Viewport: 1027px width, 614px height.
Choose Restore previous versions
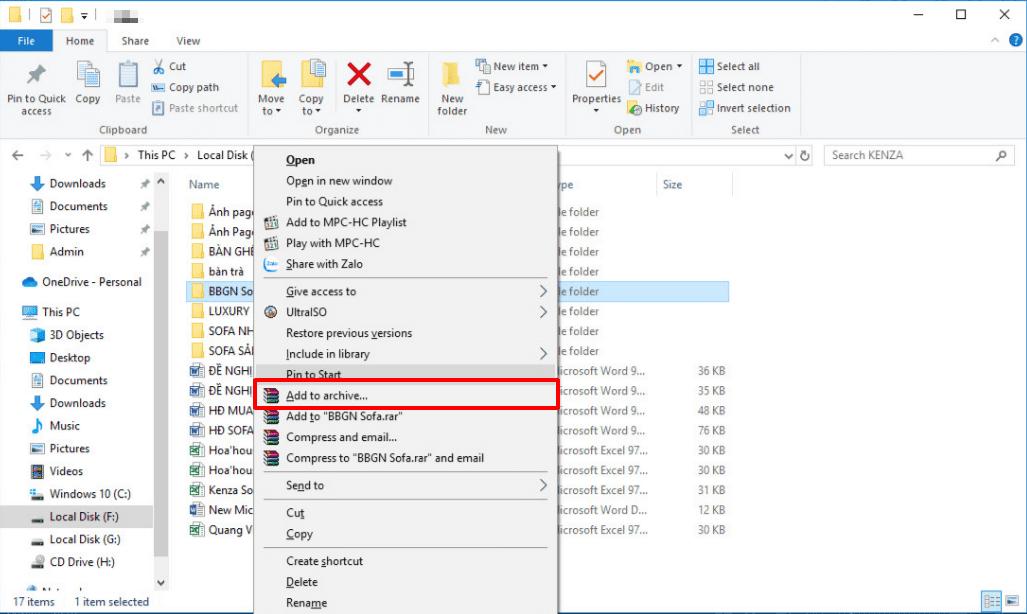[405, 333]
